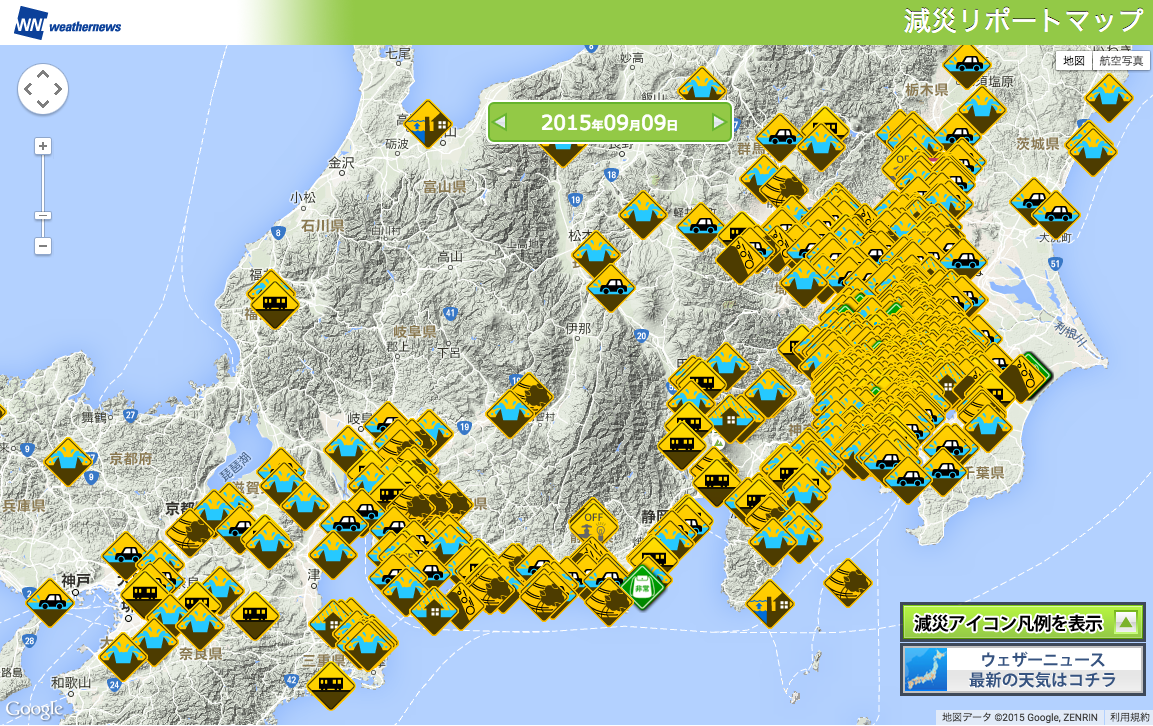
Task: Open the ウェザーニュース latest weather banner
Action: (1021, 670)
